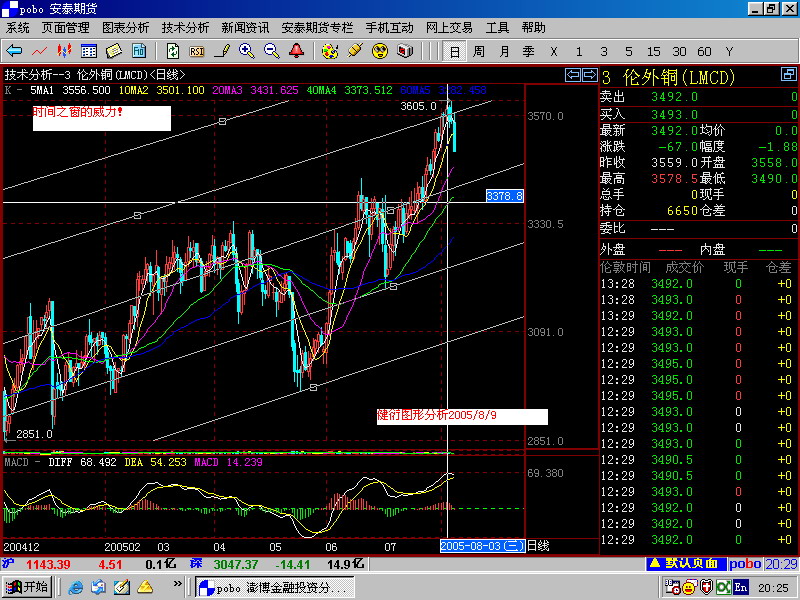Select the pencil line drawing tool
Screen dimensions: 800x600
pyautogui.click(x=222, y=51)
